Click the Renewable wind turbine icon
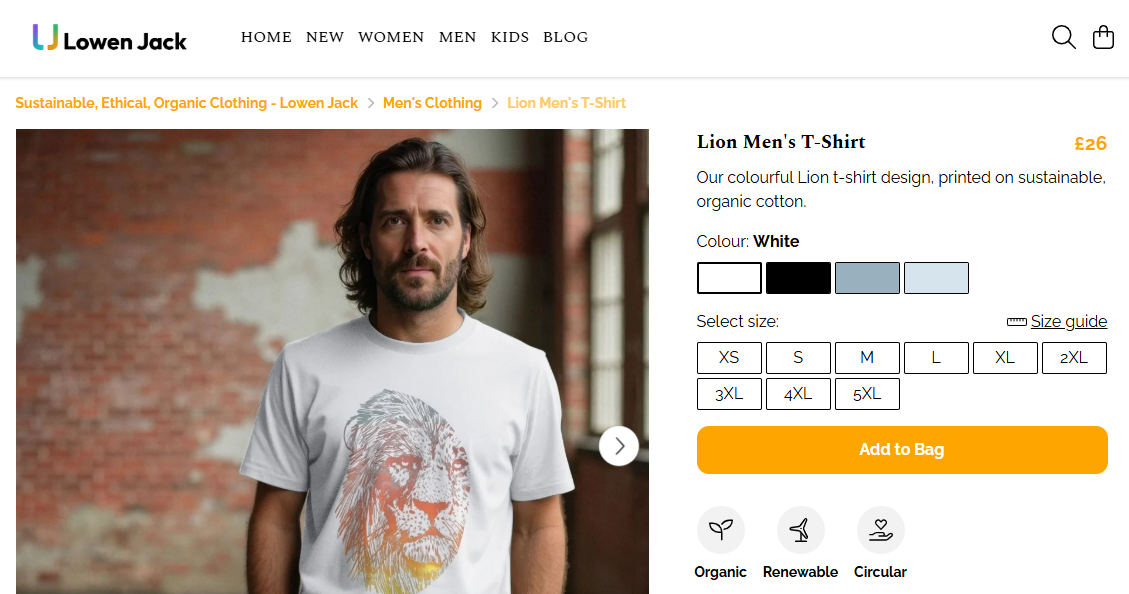 click(800, 530)
